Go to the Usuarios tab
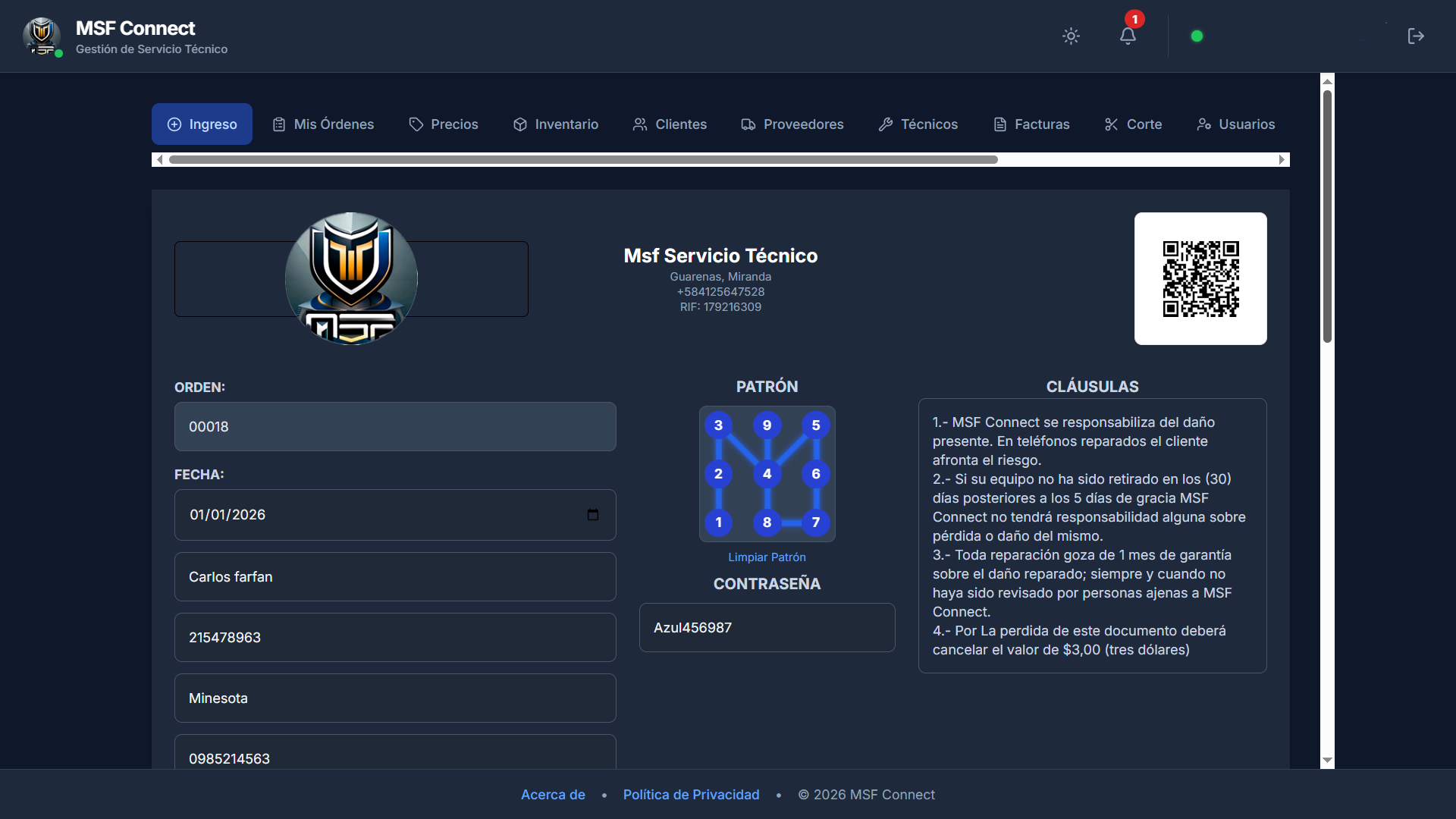 (x=1236, y=124)
